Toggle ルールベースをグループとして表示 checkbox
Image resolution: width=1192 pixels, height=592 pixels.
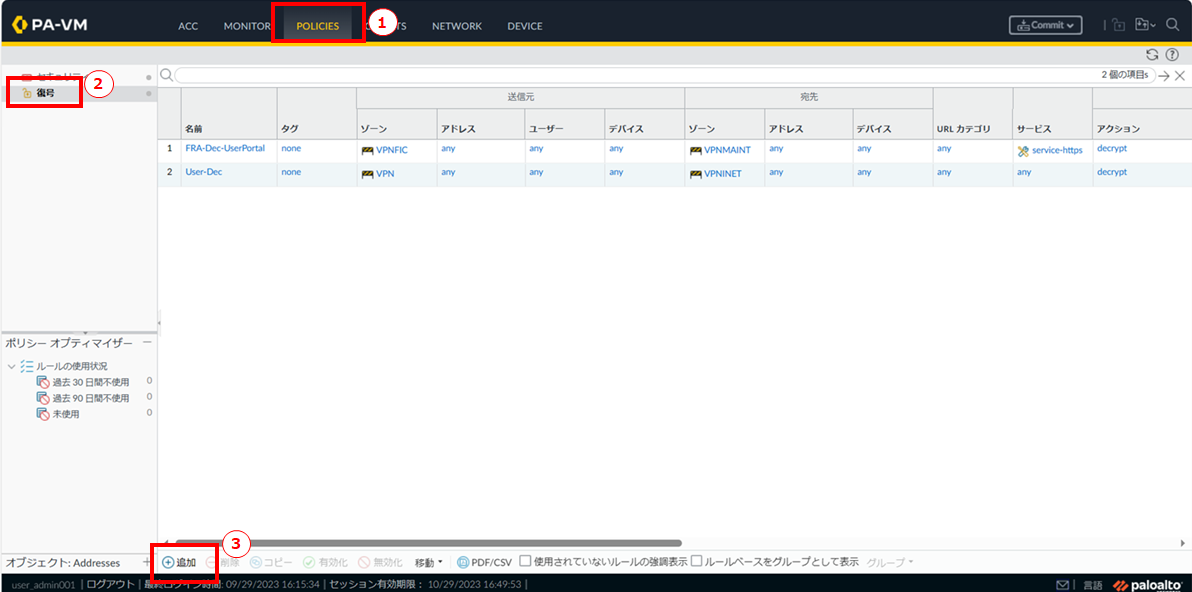click(696, 562)
